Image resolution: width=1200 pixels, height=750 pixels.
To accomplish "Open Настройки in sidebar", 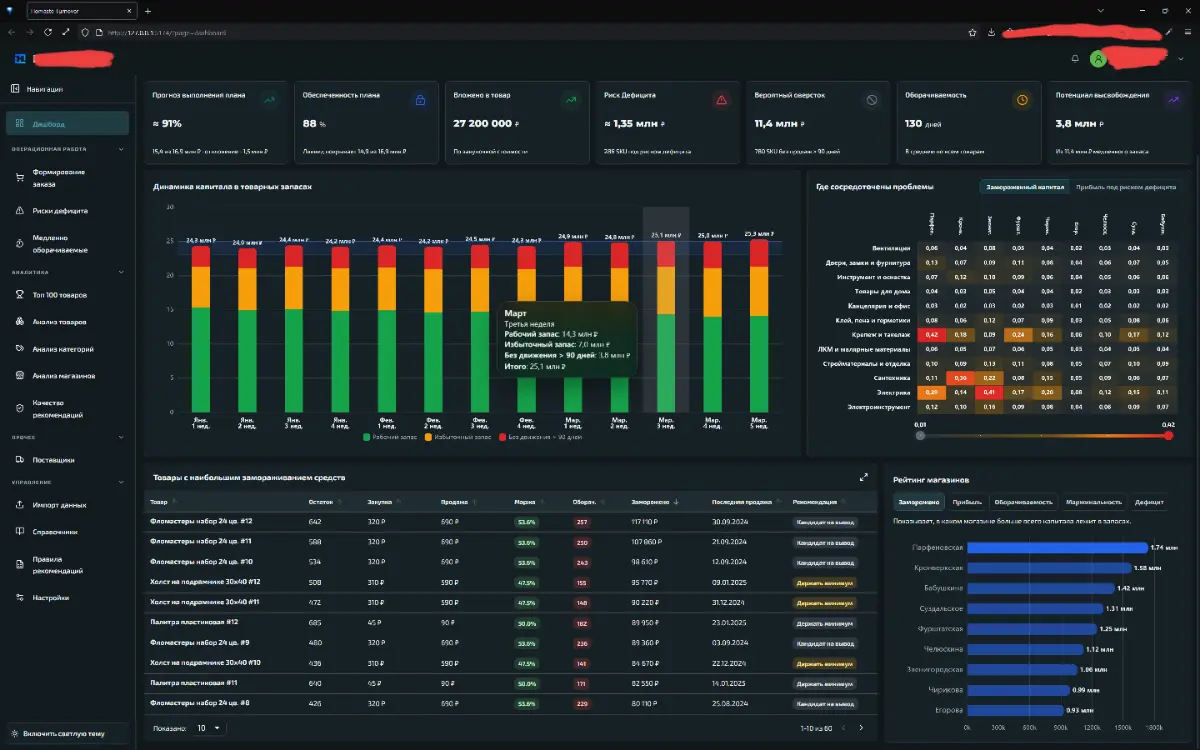I will click(67, 598).
